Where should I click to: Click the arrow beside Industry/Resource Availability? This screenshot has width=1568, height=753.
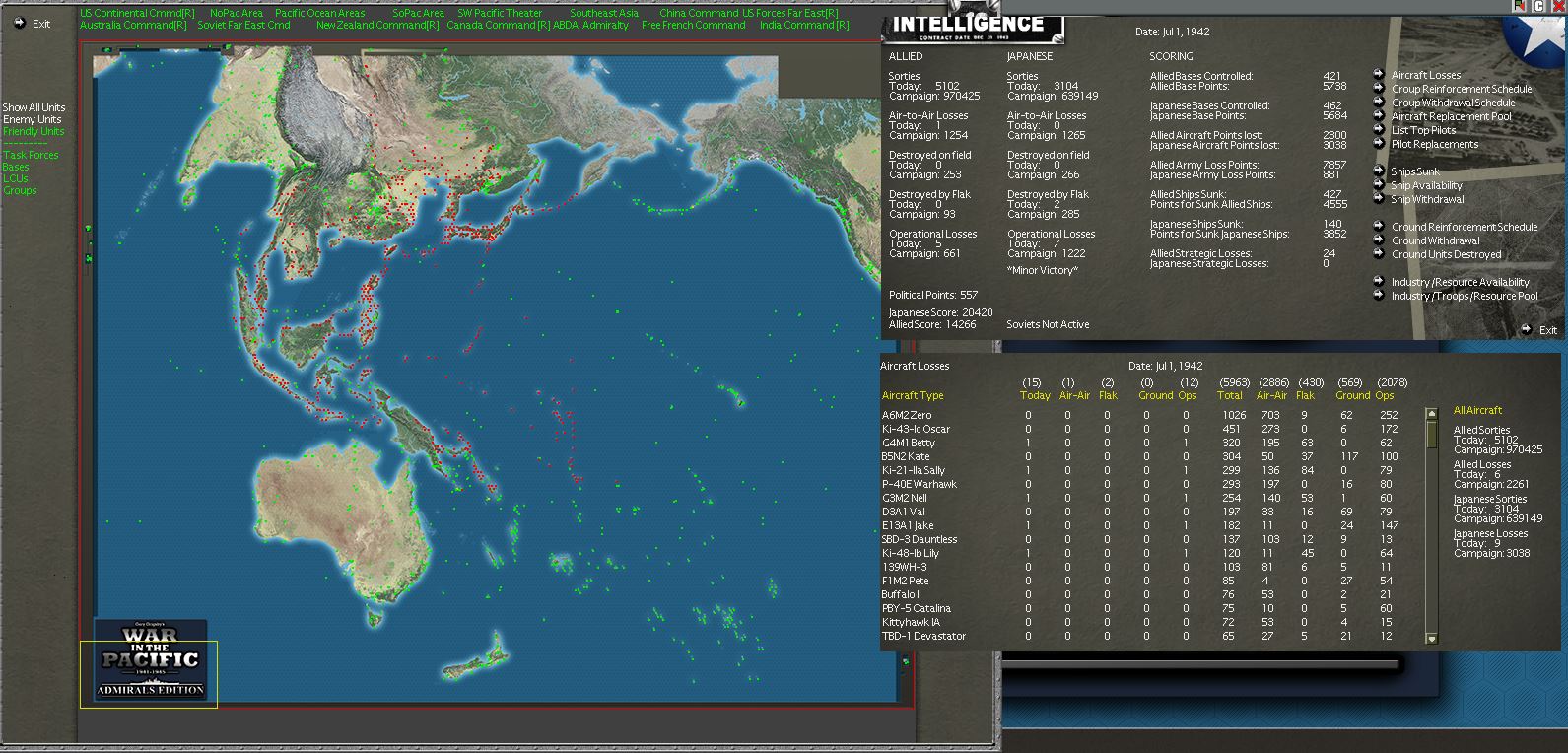pyautogui.click(x=1378, y=281)
